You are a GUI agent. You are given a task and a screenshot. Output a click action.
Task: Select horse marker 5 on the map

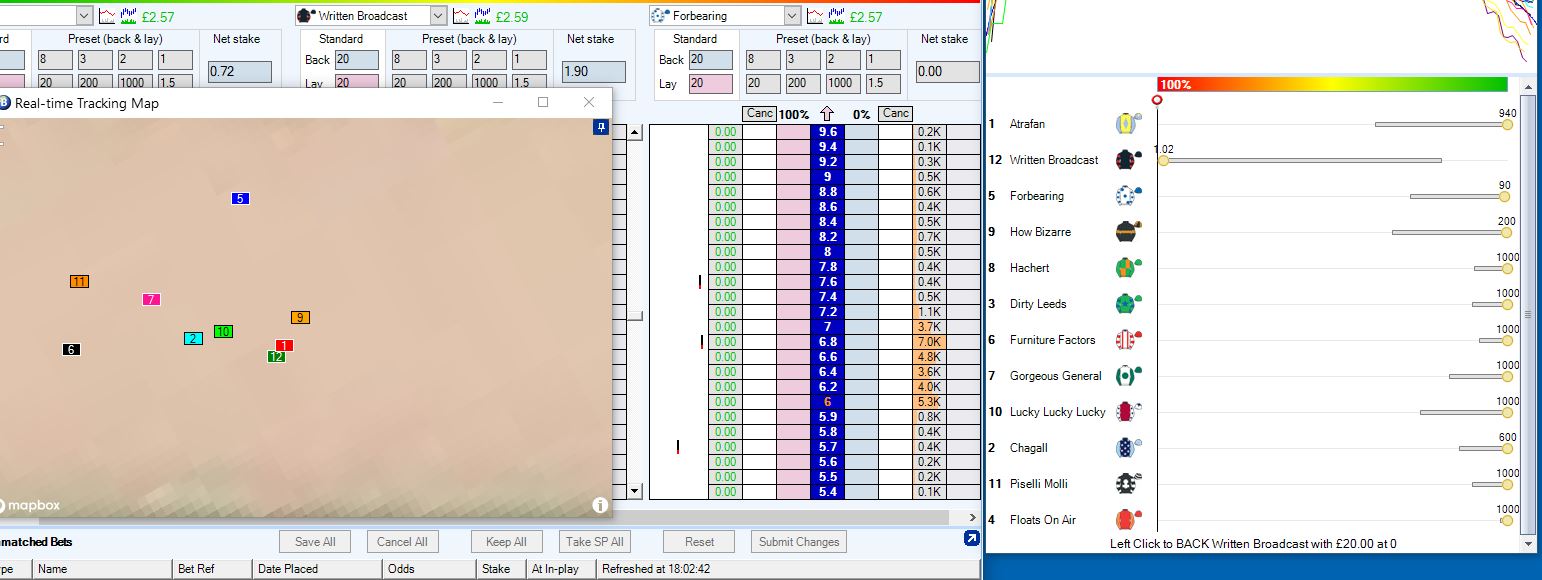coord(240,199)
